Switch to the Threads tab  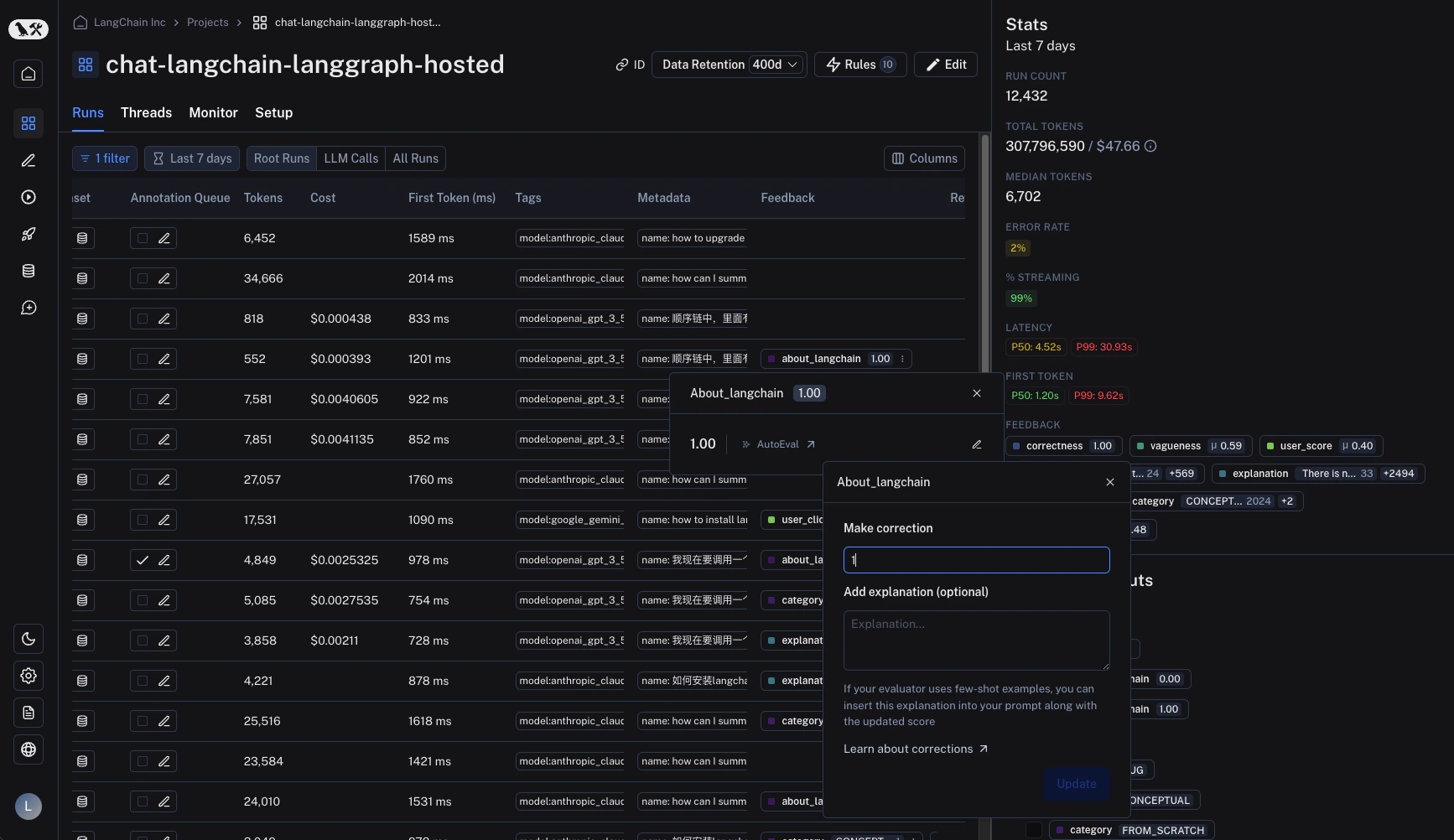pos(146,112)
